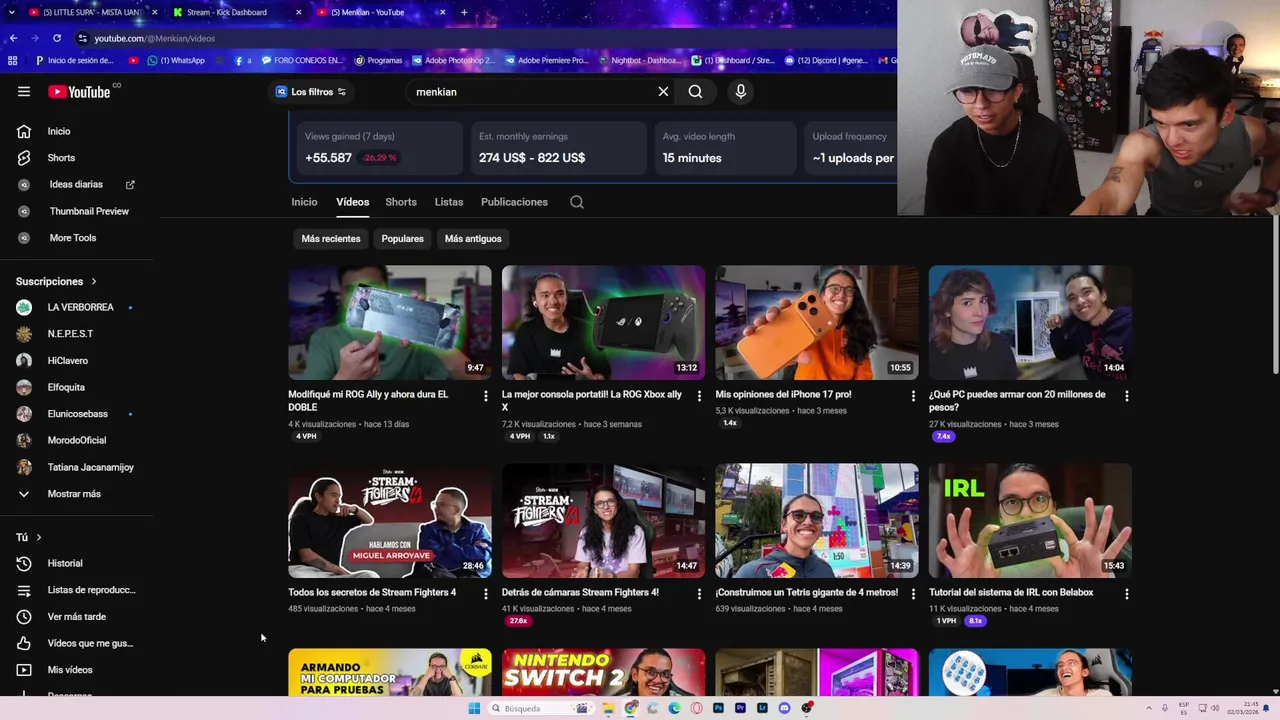This screenshot has width=1280, height=720.
Task: Sort videos by Populares
Action: click(402, 239)
